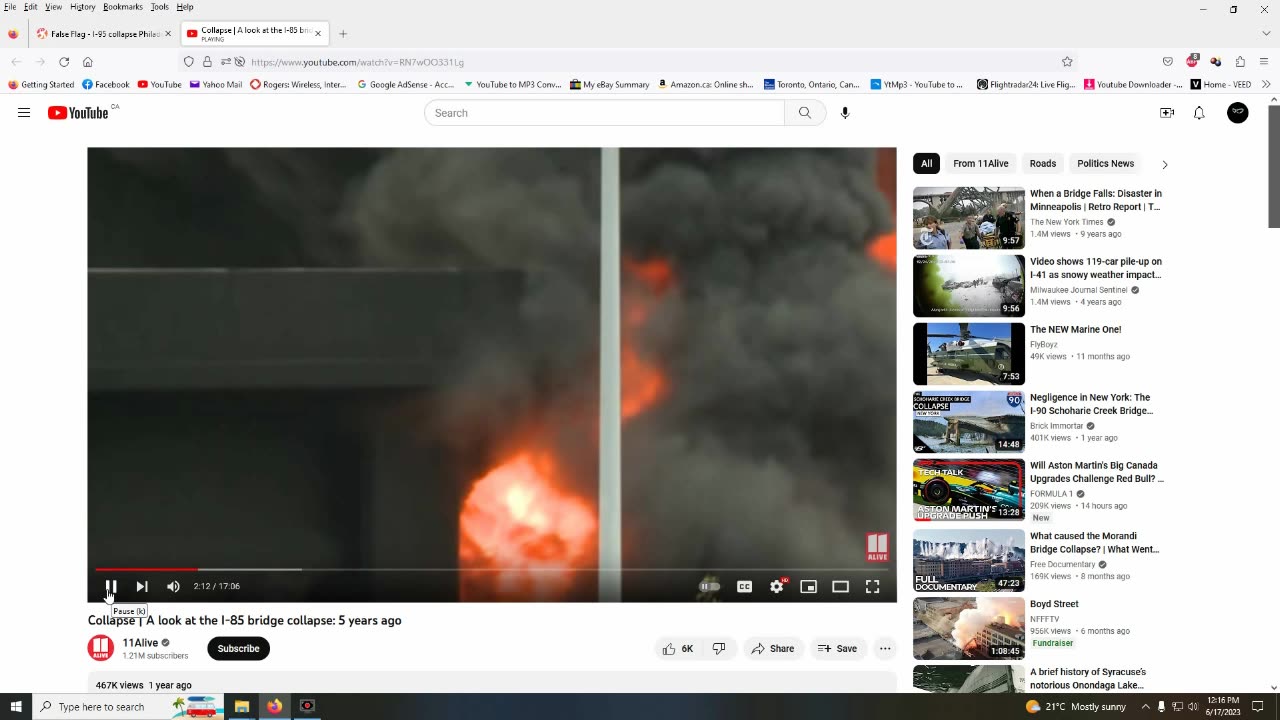Subscribe to the 11Alive channel

tap(238, 649)
